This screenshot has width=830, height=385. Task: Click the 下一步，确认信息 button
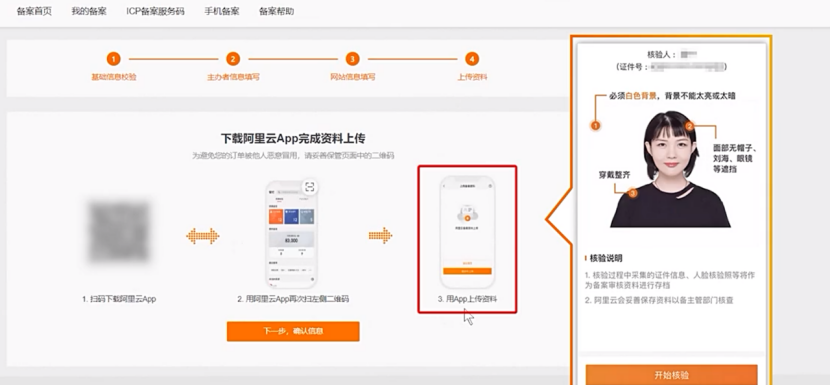click(x=293, y=332)
